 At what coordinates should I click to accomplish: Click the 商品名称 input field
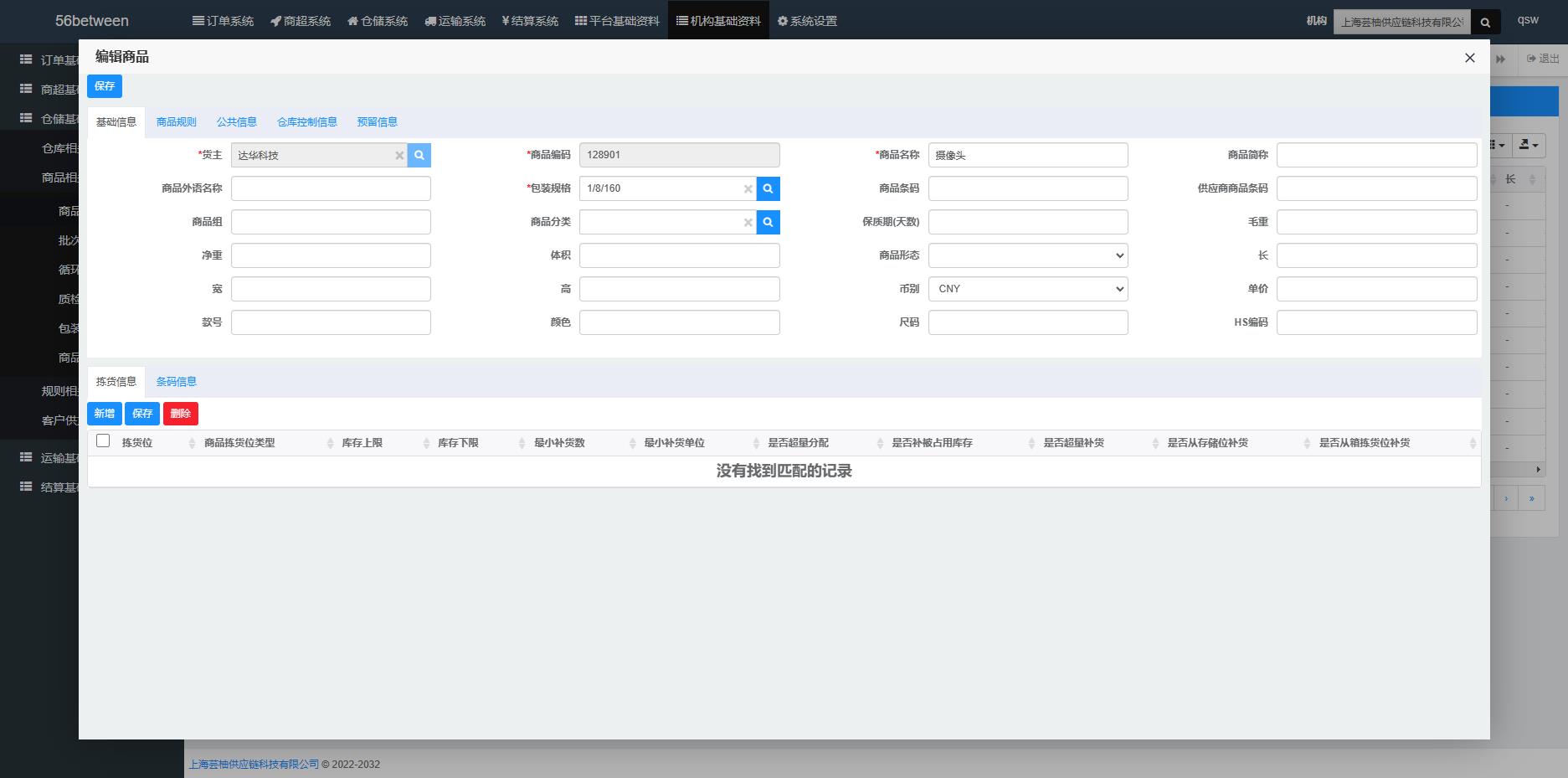[1028, 155]
